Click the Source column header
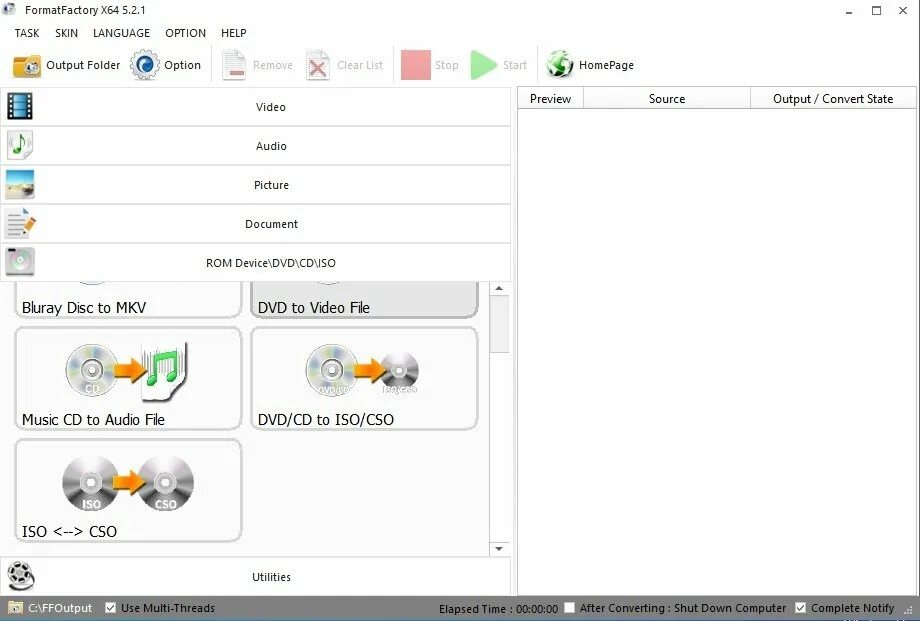Viewport: 920px width, 621px height. tap(667, 99)
